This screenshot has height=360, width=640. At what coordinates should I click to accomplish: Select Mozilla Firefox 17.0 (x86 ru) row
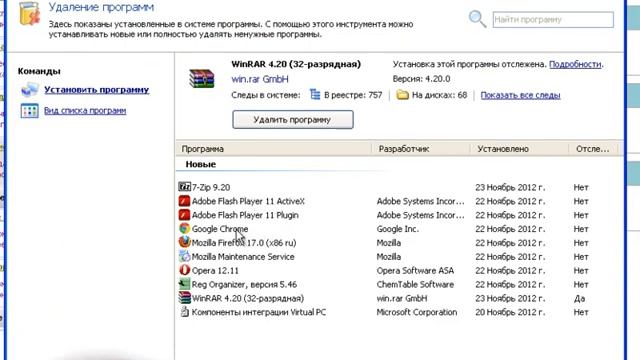[x=399, y=242]
